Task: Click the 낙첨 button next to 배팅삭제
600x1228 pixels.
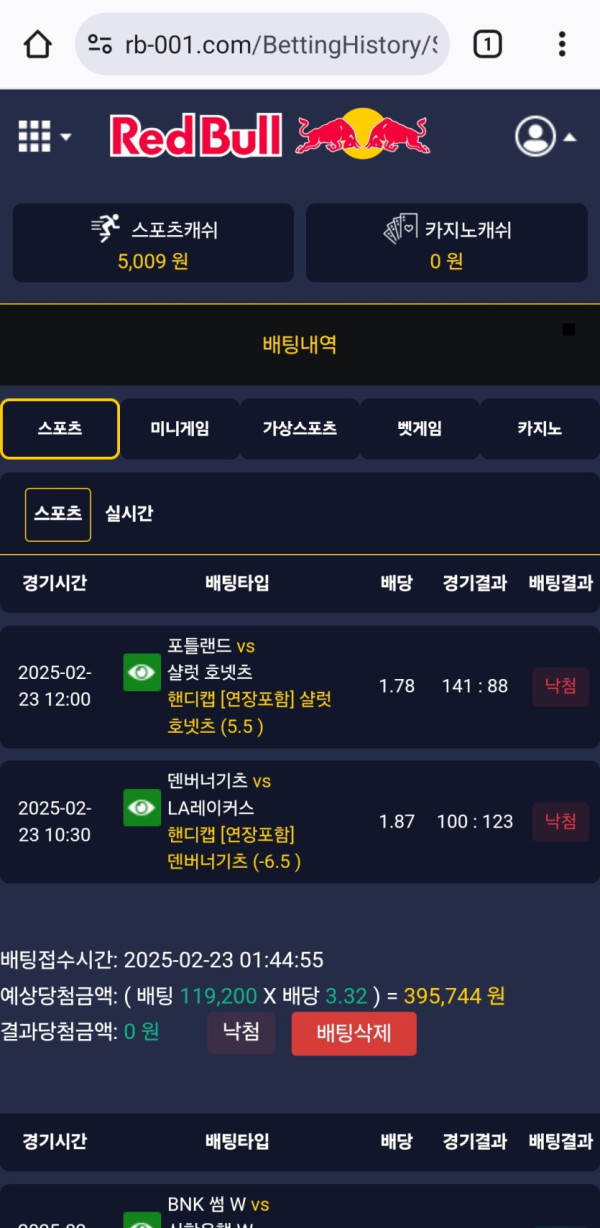Action: point(241,1032)
